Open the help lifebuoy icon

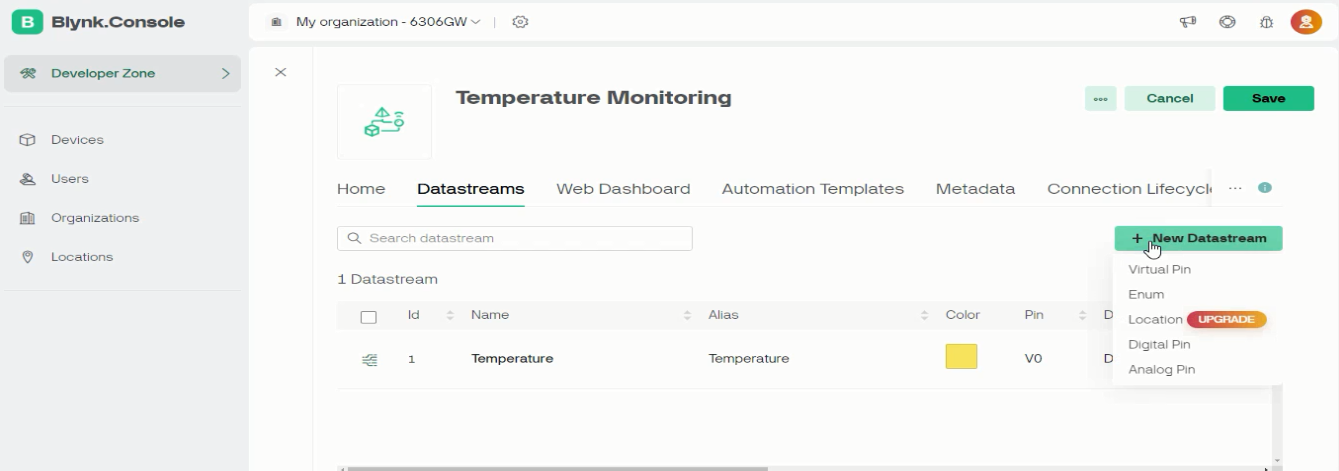1227,22
